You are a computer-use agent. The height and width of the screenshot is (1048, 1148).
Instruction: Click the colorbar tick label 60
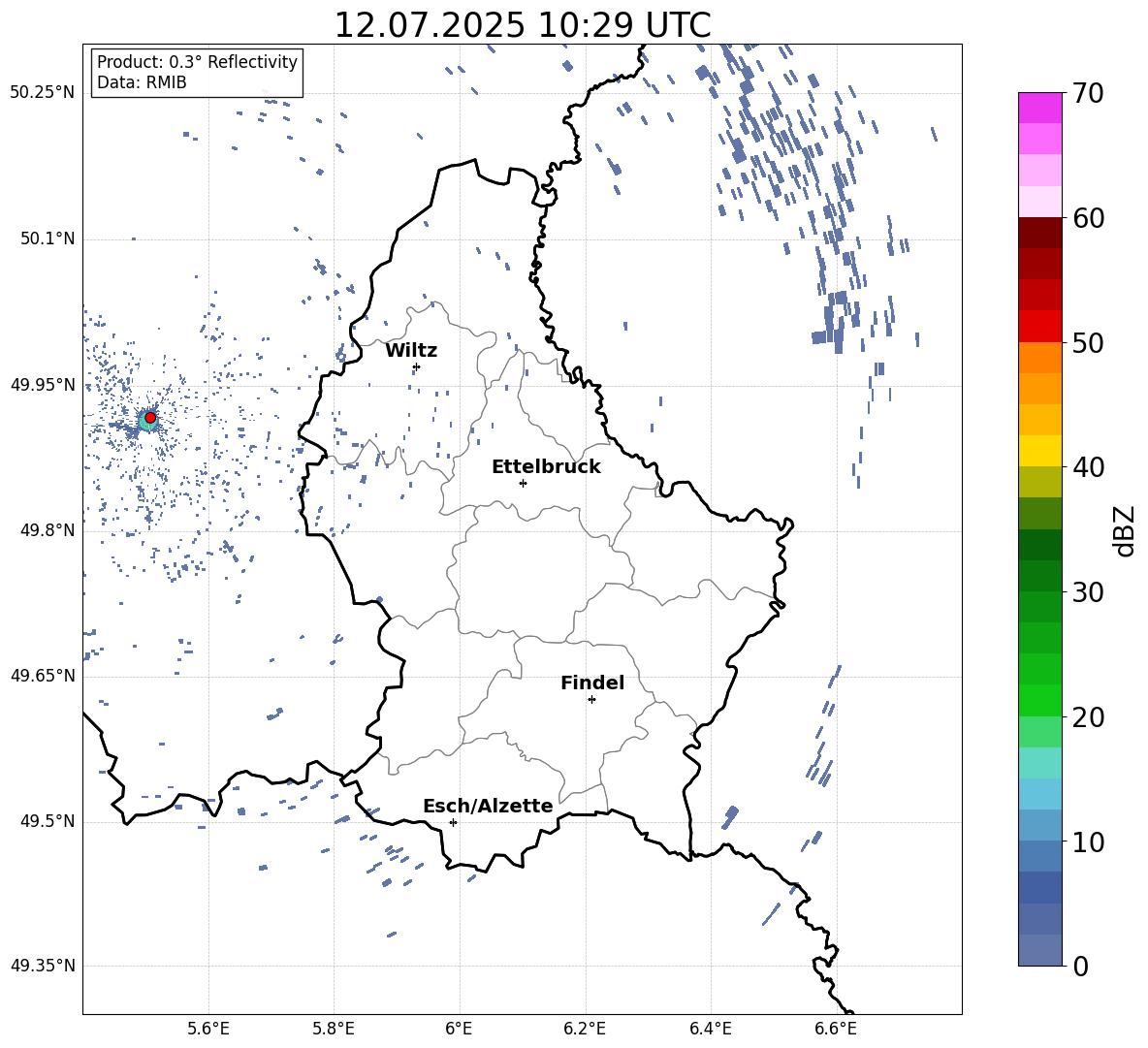(x=1088, y=218)
